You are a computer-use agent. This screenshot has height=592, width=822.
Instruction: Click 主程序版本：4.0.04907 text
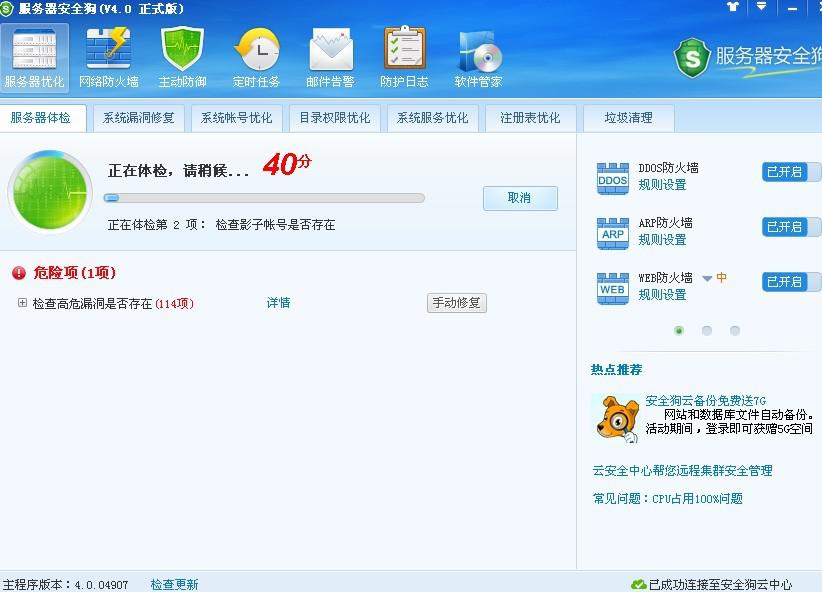pos(66,584)
